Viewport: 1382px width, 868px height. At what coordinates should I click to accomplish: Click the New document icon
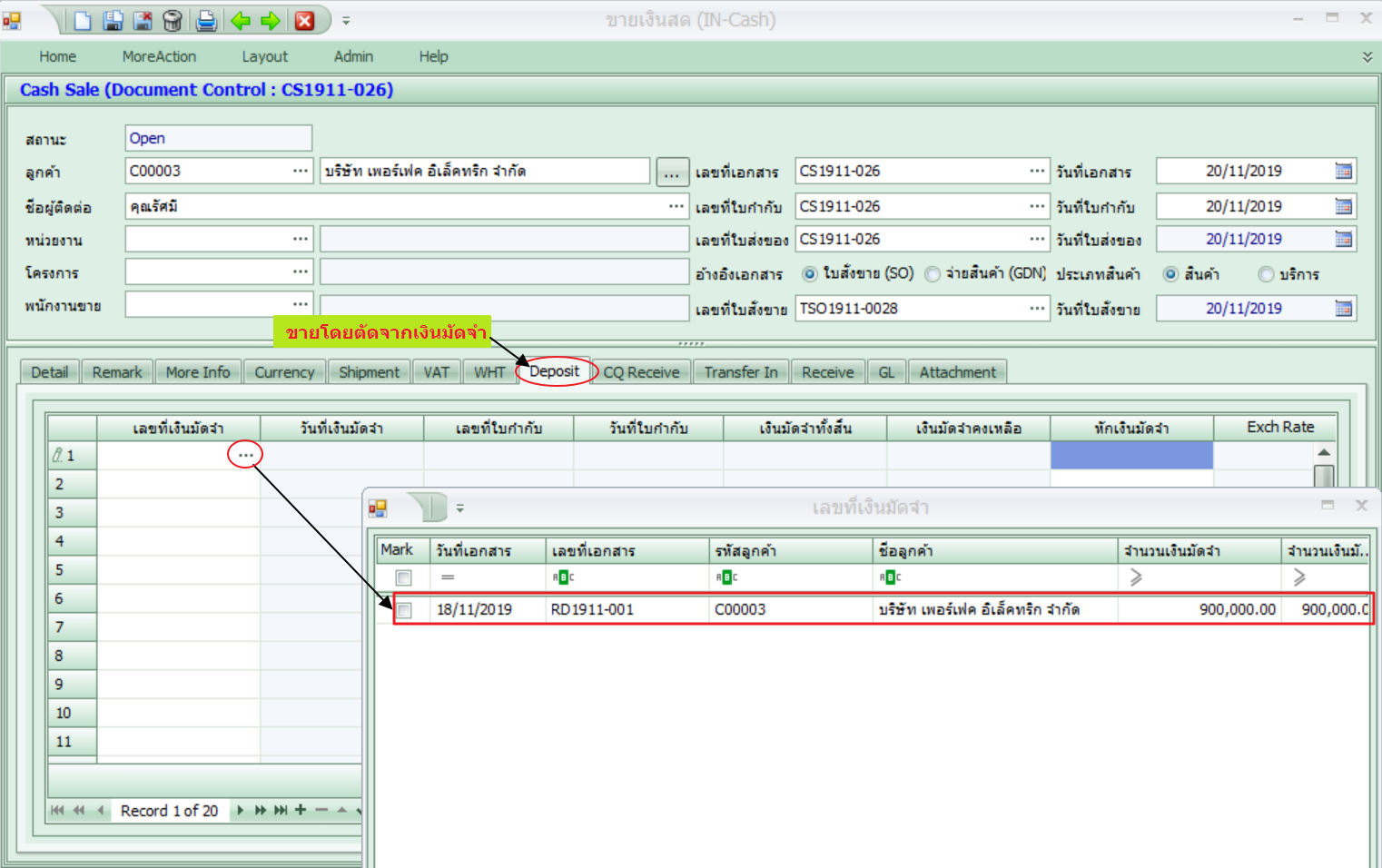(83, 20)
